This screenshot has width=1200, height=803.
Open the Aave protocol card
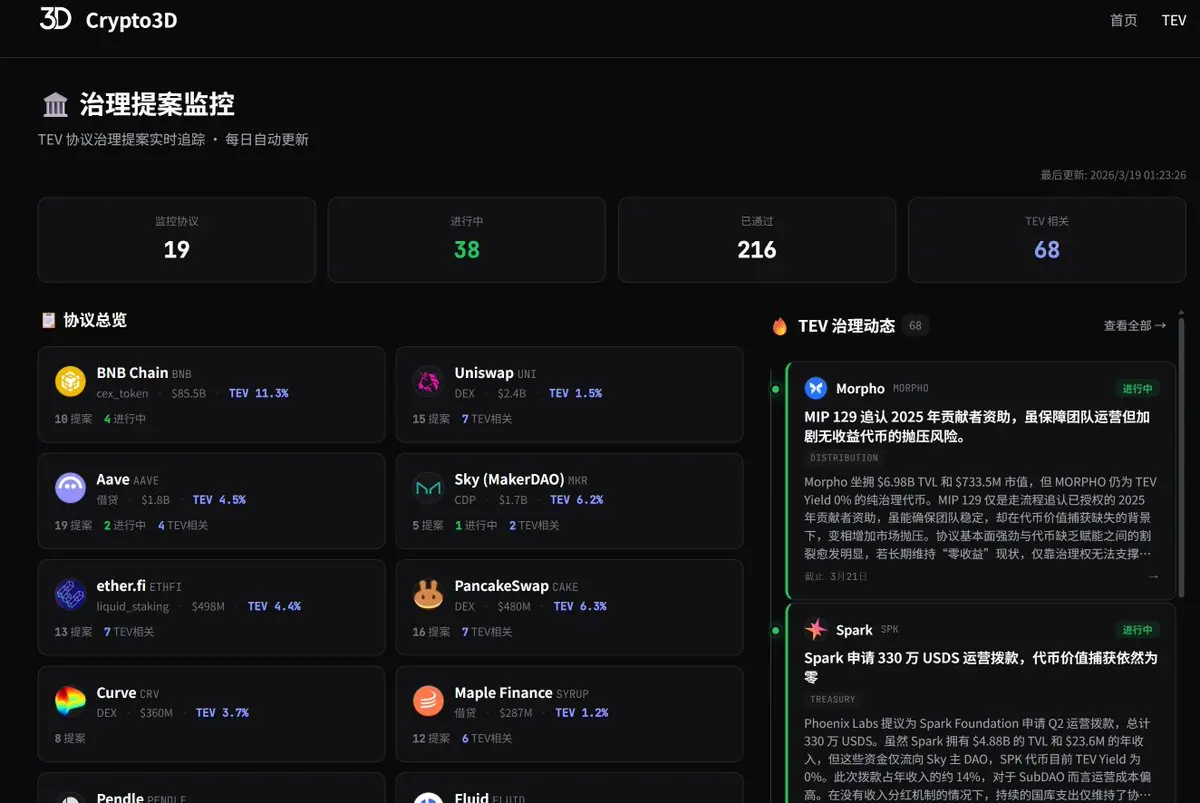(211, 501)
